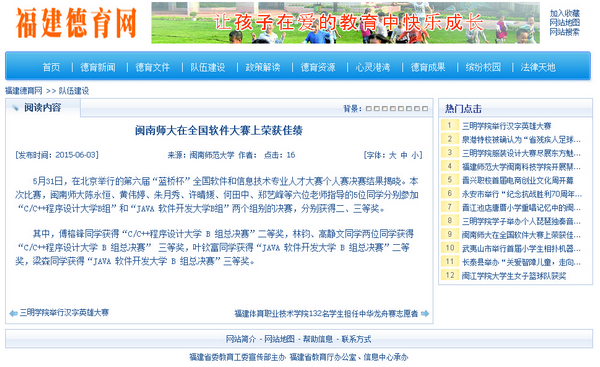The height and width of the screenshot is (367, 600).
Task: Click the source text 闽南师范大学
Action: 212,155
